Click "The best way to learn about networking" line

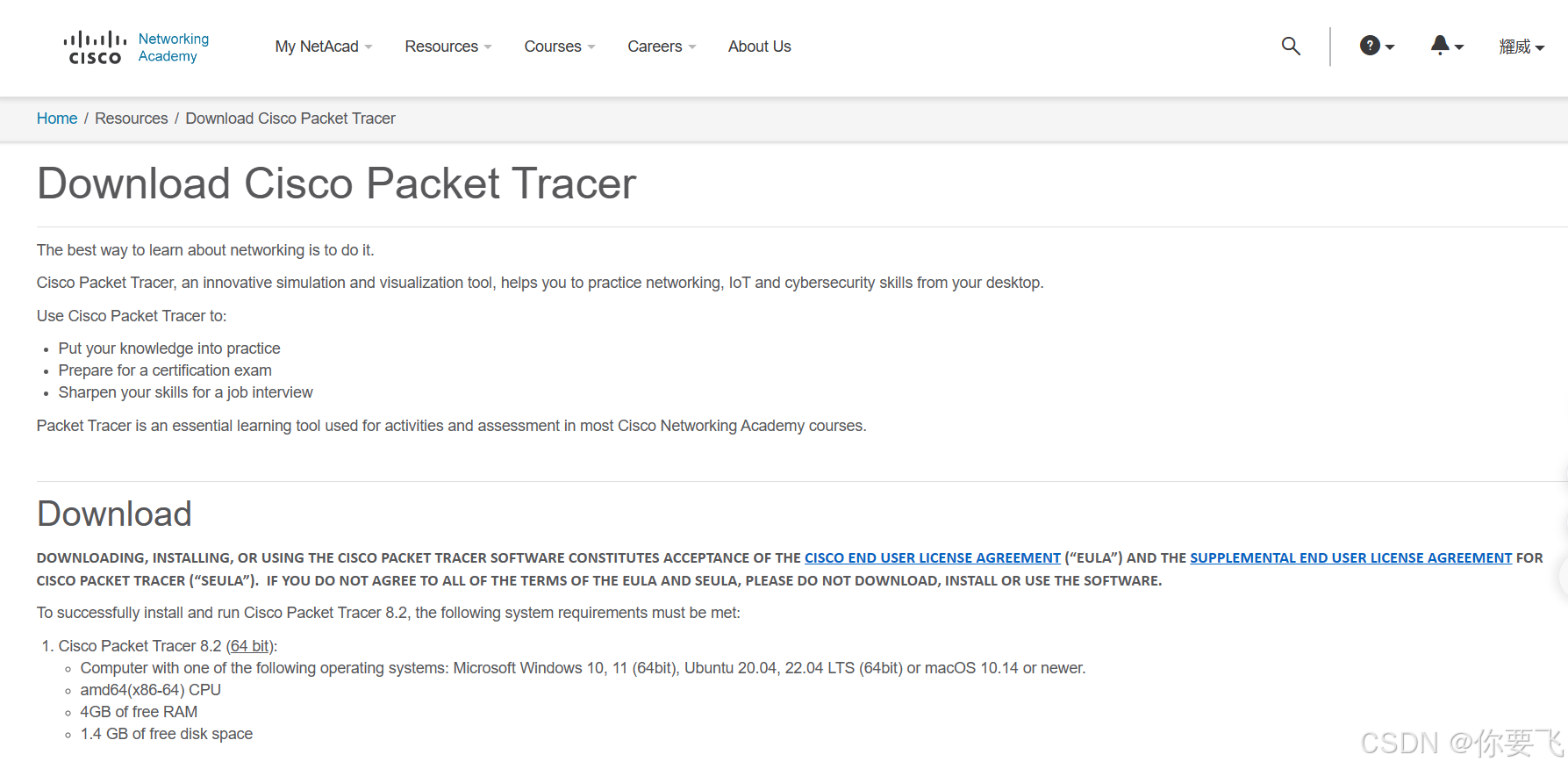[x=205, y=250]
